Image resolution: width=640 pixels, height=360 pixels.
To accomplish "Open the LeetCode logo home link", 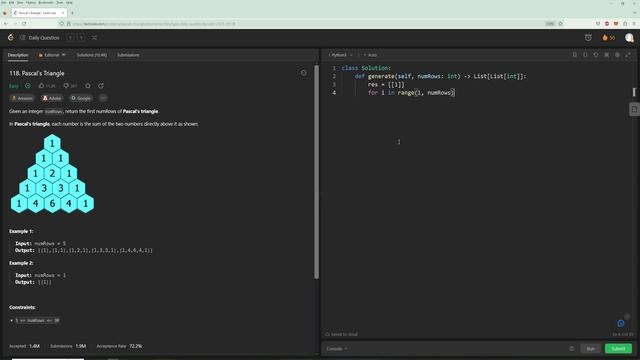I will pyautogui.click(x=11, y=38).
